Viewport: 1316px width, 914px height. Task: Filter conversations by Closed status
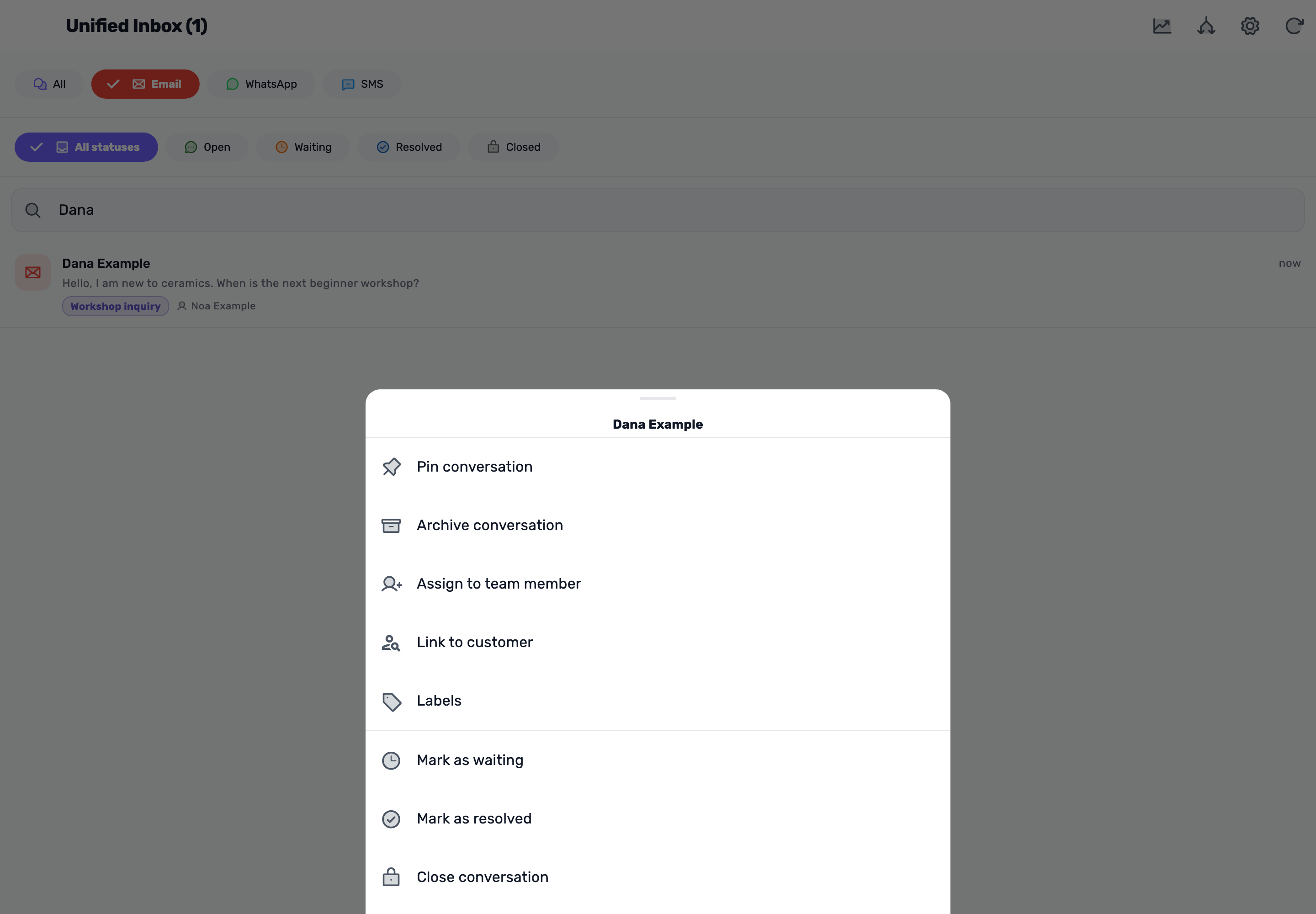coord(514,147)
